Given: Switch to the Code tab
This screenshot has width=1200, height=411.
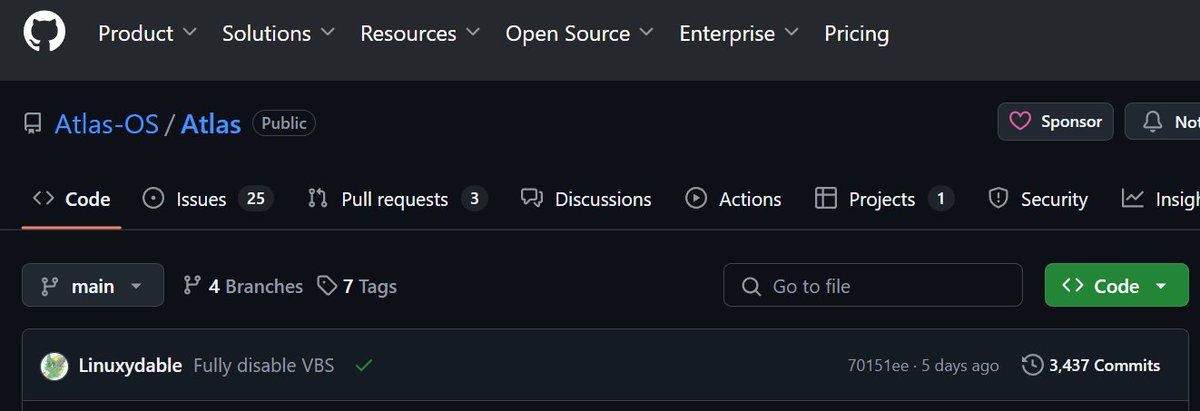Looking at the screenshot, I should tap(71, 199).
